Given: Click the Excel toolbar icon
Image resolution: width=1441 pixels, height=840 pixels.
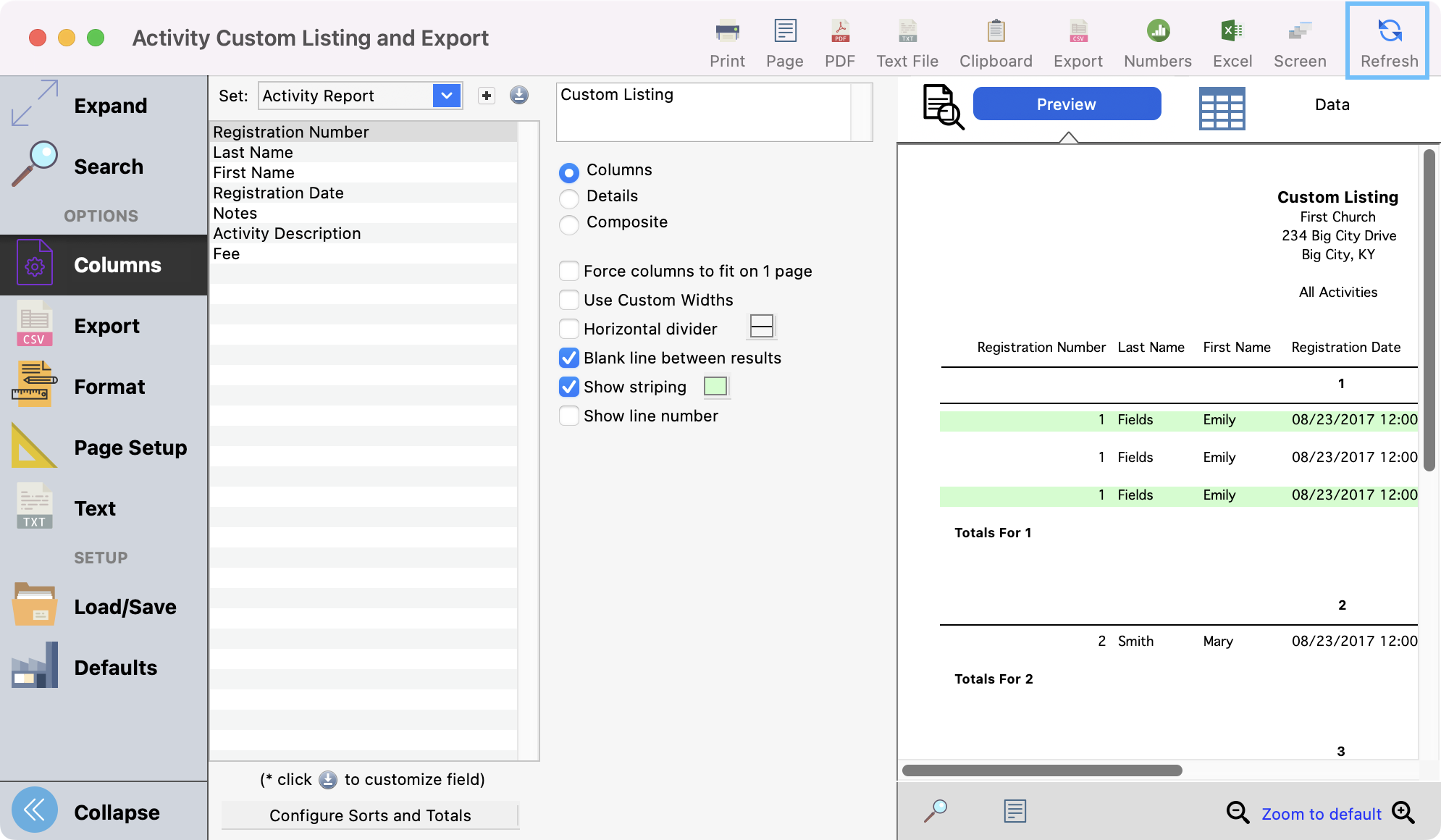Looking at the screenshot, I should tap(1232, 32).
